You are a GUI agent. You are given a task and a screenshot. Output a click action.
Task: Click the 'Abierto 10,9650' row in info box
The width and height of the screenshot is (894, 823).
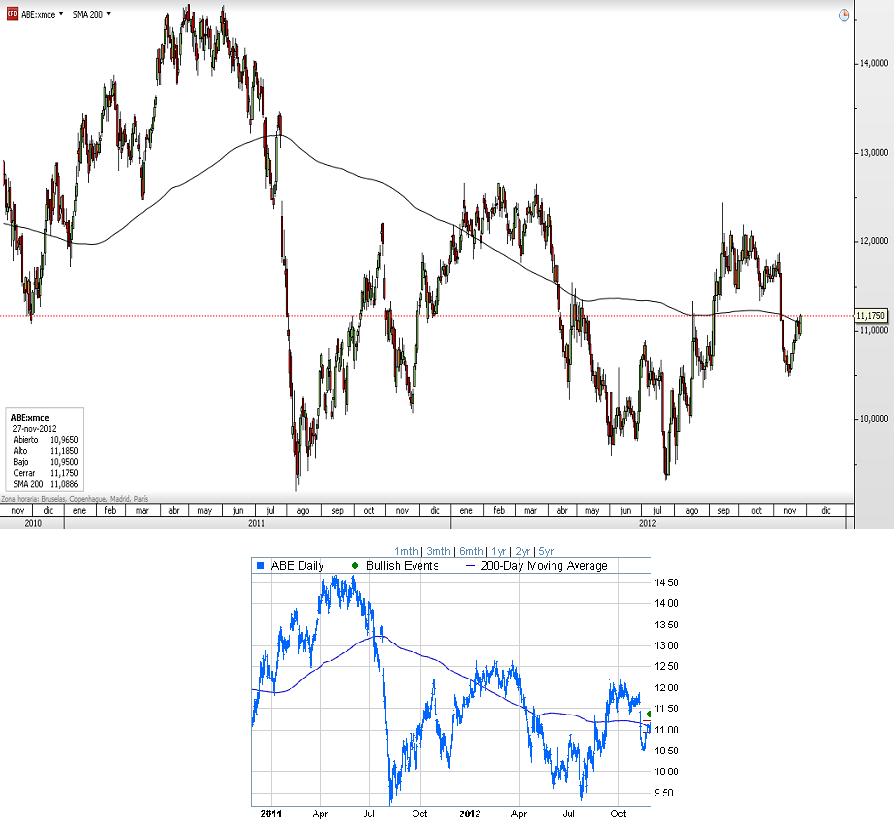(46, 440)
